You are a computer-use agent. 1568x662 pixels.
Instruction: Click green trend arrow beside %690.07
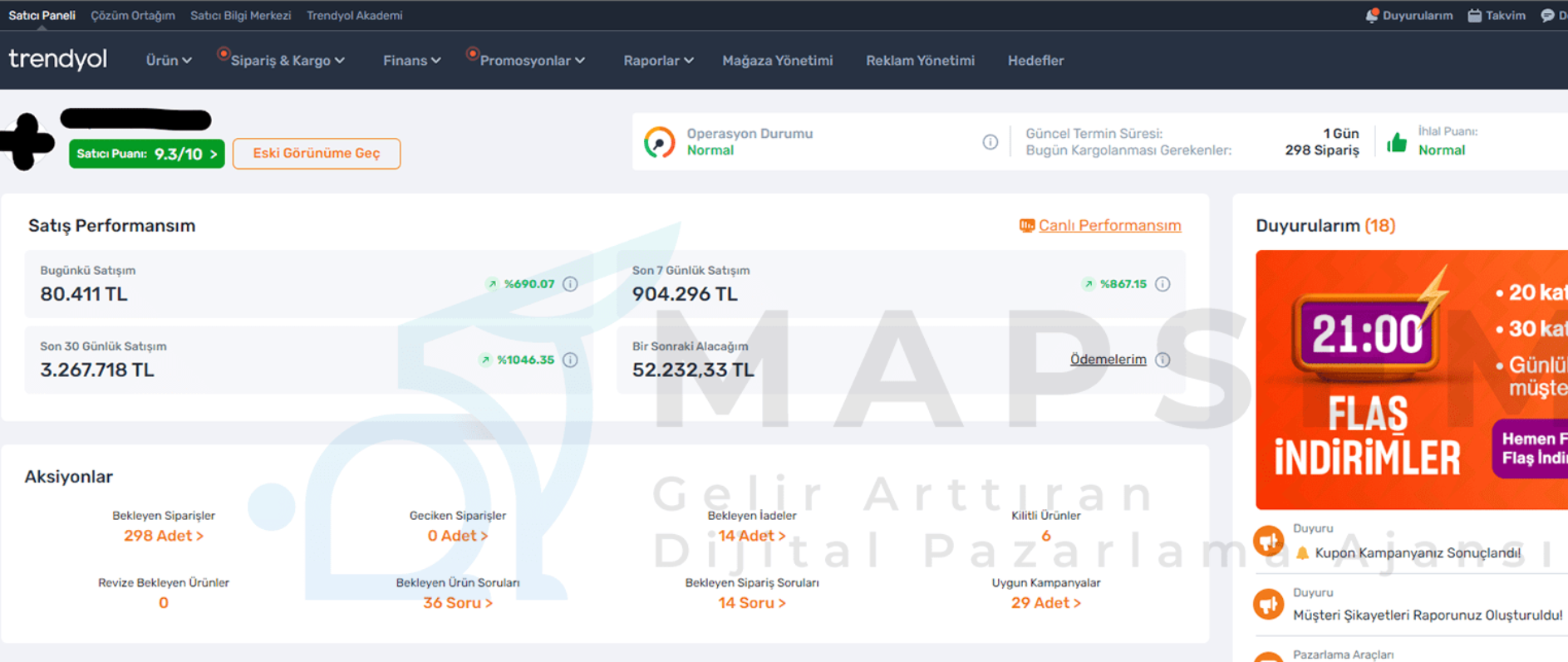coord(492,284)
